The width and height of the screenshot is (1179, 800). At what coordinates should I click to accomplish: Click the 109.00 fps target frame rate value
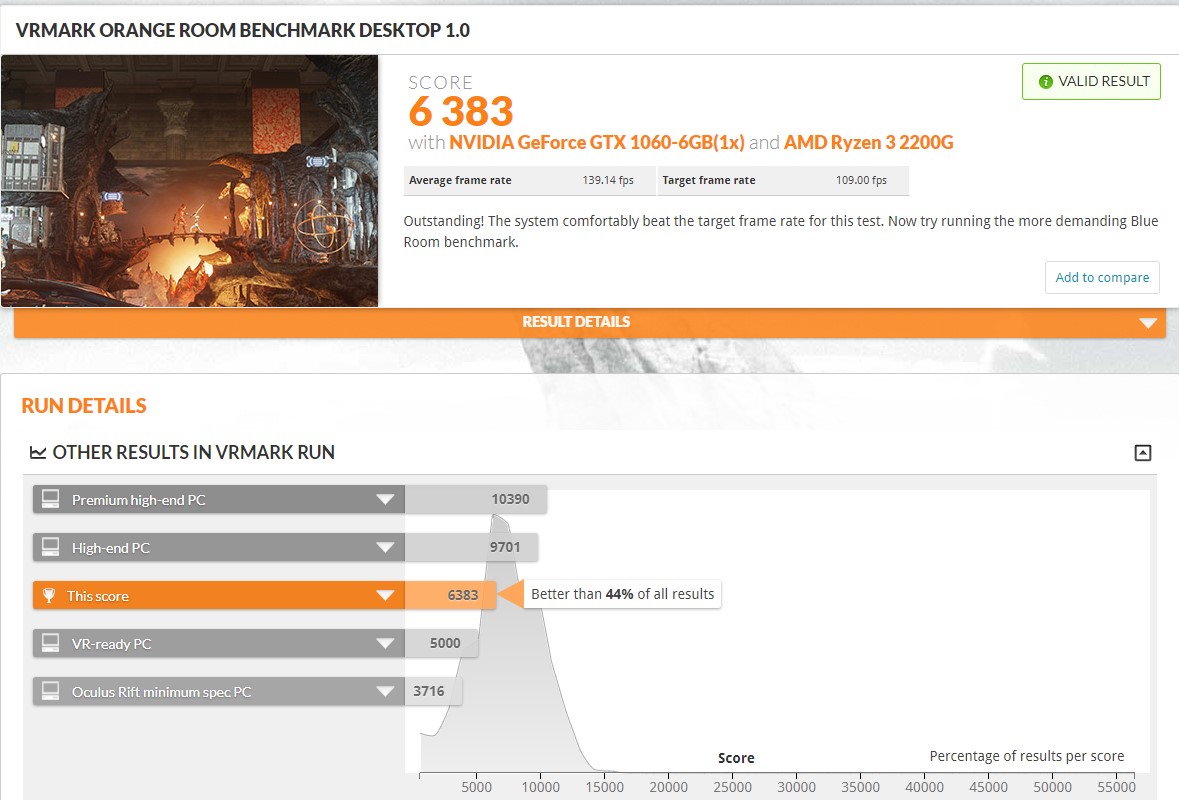[861, 180]
